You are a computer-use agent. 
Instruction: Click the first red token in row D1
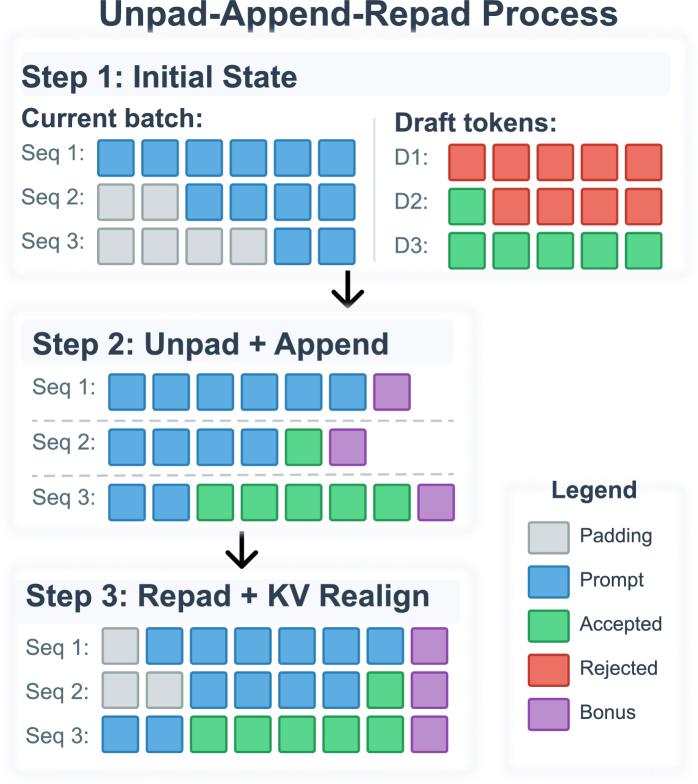467,162
